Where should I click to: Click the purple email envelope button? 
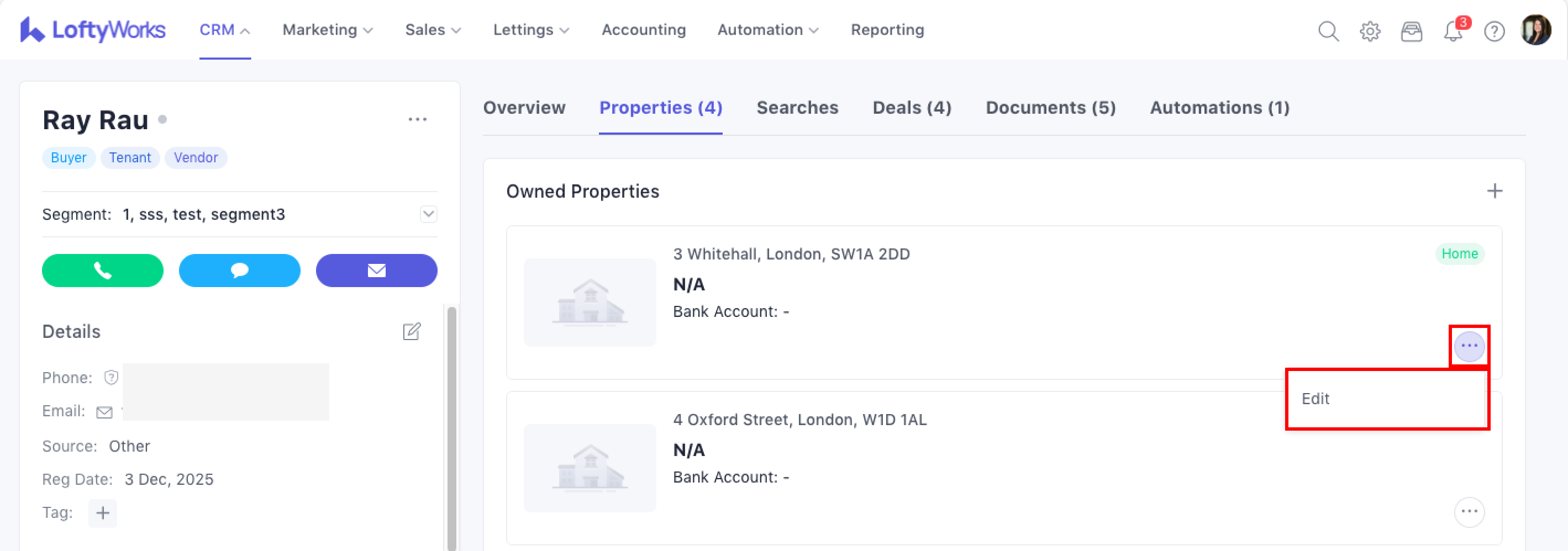coord(376,271)
